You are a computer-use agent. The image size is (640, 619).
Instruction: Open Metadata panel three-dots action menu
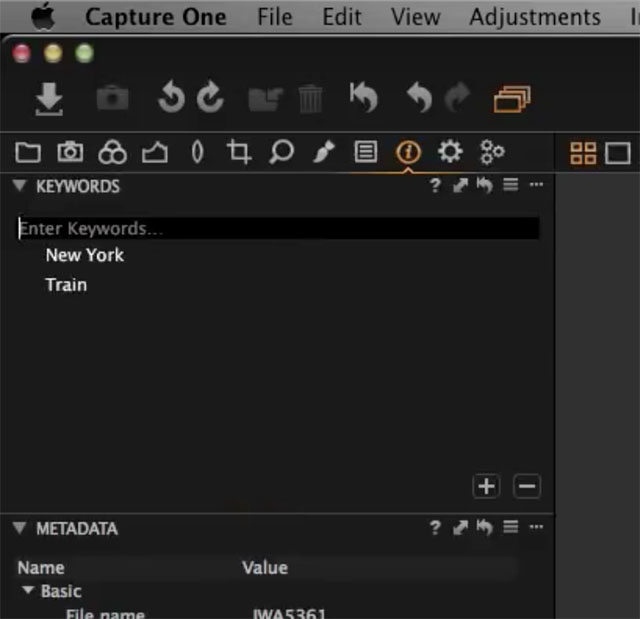click(x=536, y=527)
